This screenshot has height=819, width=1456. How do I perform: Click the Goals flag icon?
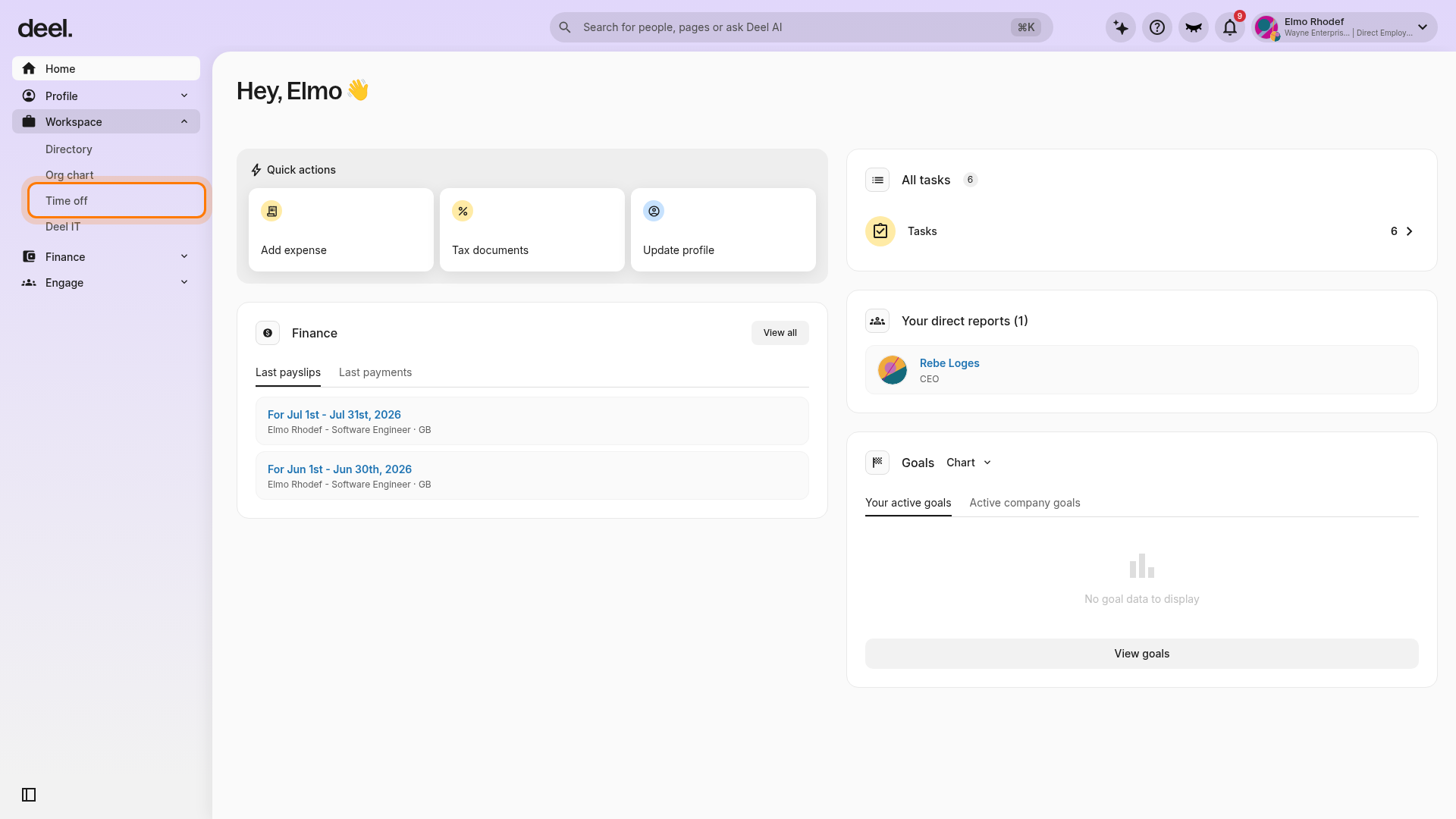click(877, 463)
